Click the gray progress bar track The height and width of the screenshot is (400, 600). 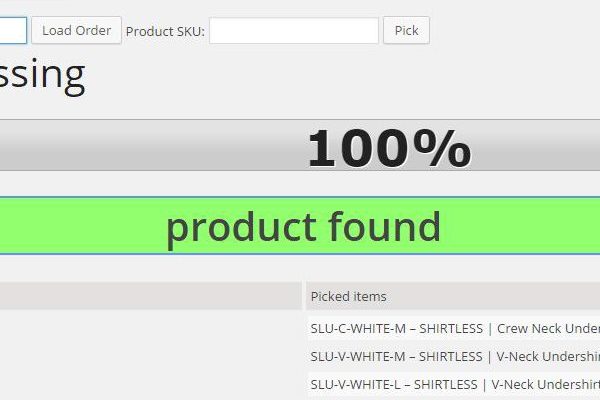point(150,146)
